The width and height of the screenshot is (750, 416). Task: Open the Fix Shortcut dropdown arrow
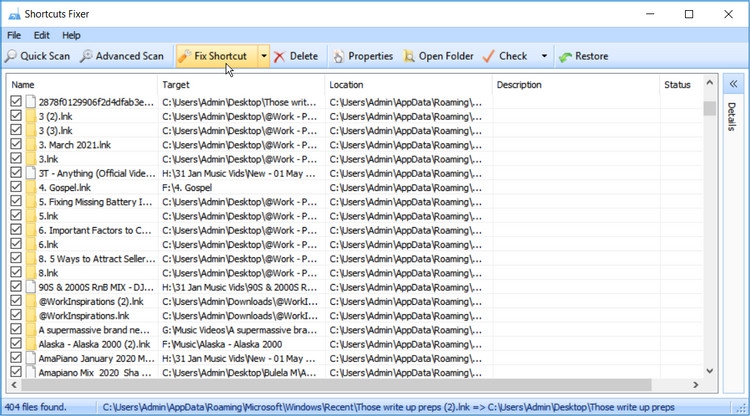(264, 56)
